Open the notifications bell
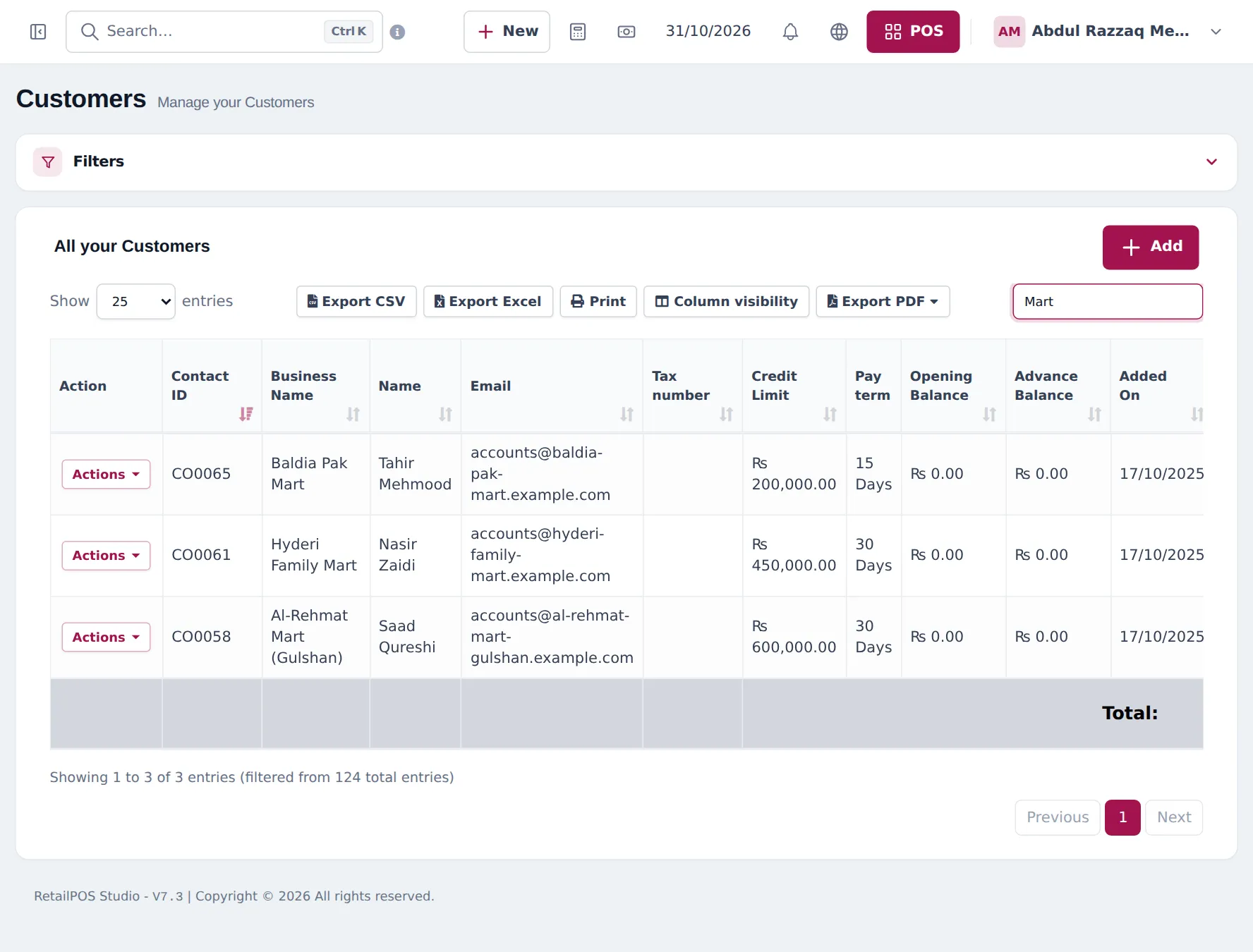1253x952 pixels. click(790, 32)
